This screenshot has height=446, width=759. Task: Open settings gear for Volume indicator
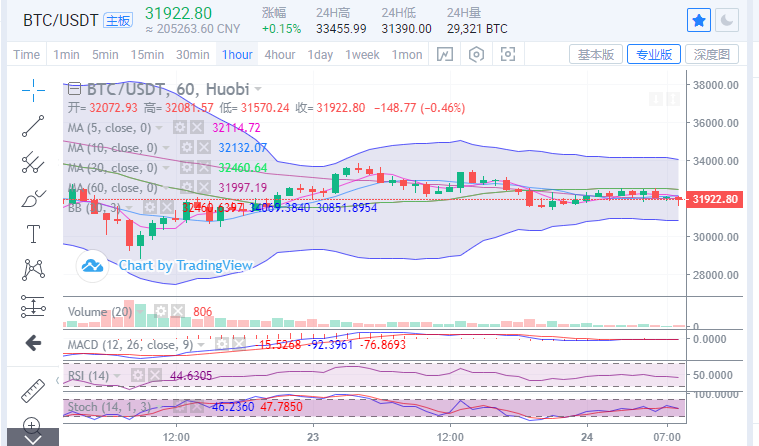click(161, 311)
